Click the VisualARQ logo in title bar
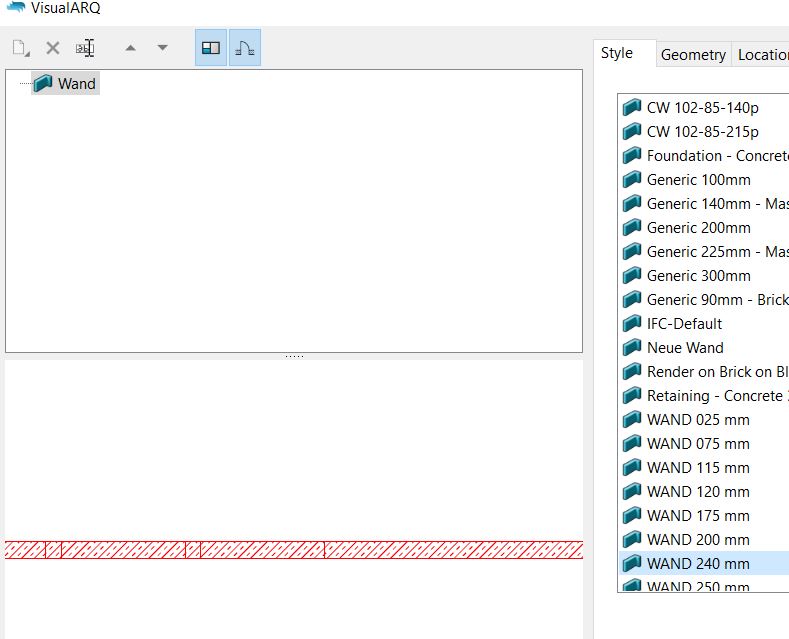This screenshot has height=639, width=789. pyautogui.click(x=16, y=7)
